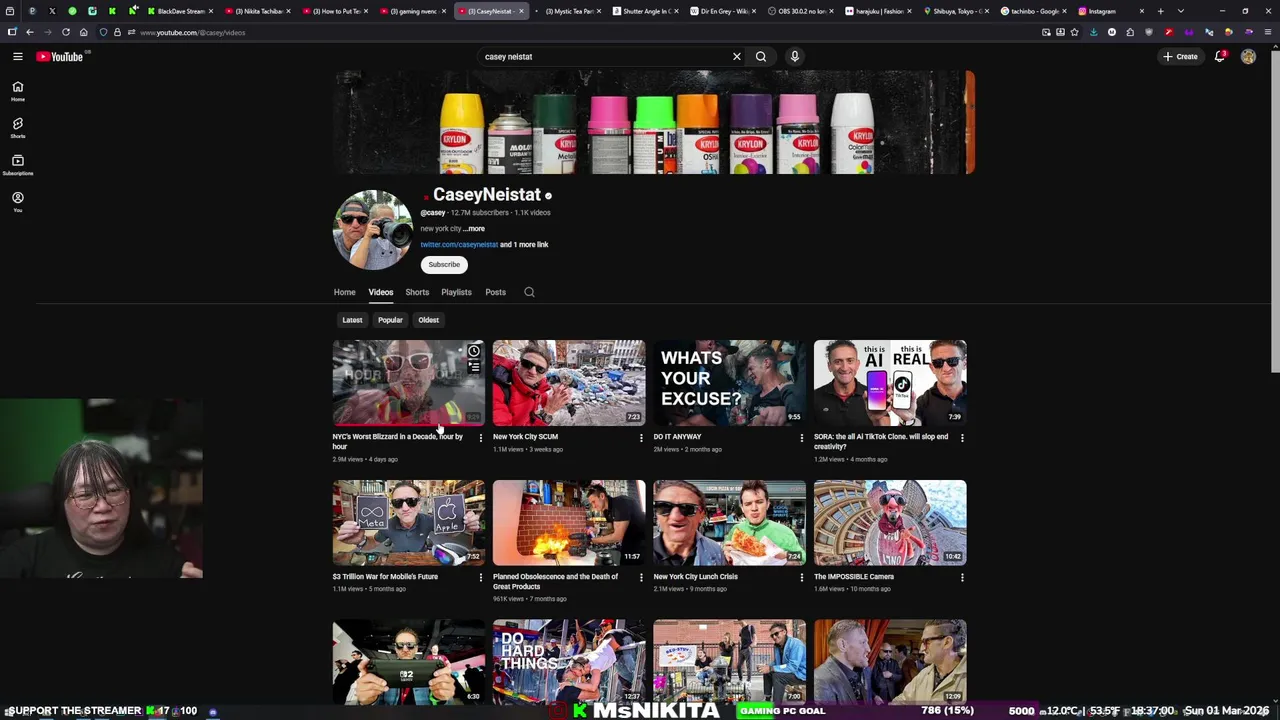The image size is (1280, 720).
Task: Go to Home in the YouTube sidebar
Action: [17, 91]
